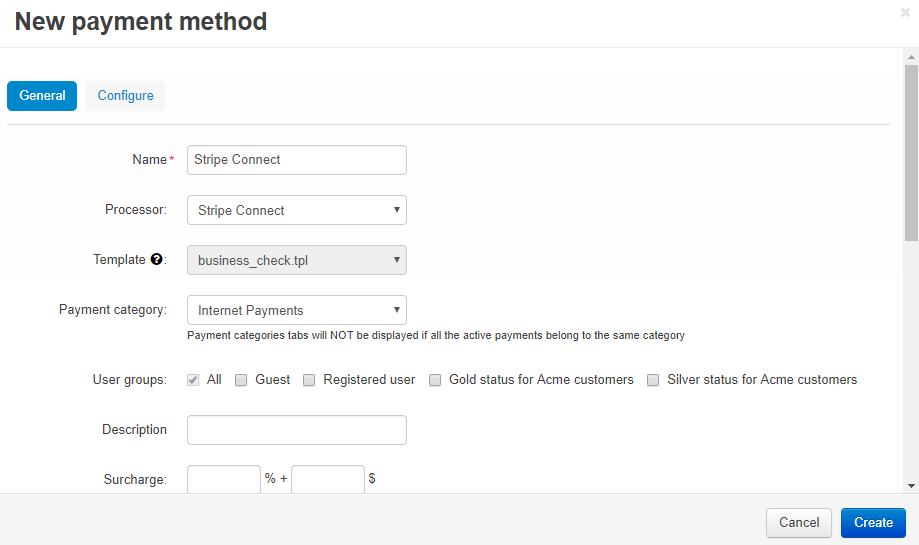This screenshot has height=545, width=919.
Task: Tick Silver status for Acme customers
Action: coord(653,380)
